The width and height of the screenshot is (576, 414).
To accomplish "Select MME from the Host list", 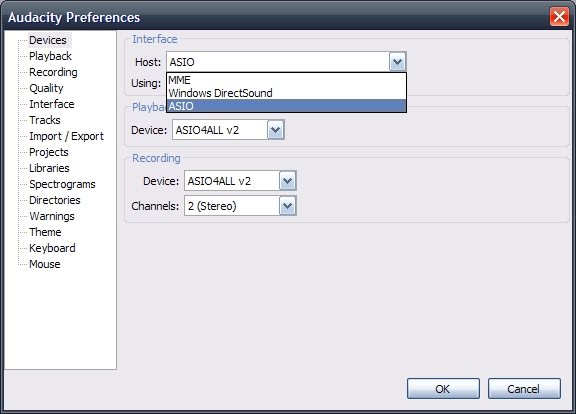I will [x=286, y=80].
